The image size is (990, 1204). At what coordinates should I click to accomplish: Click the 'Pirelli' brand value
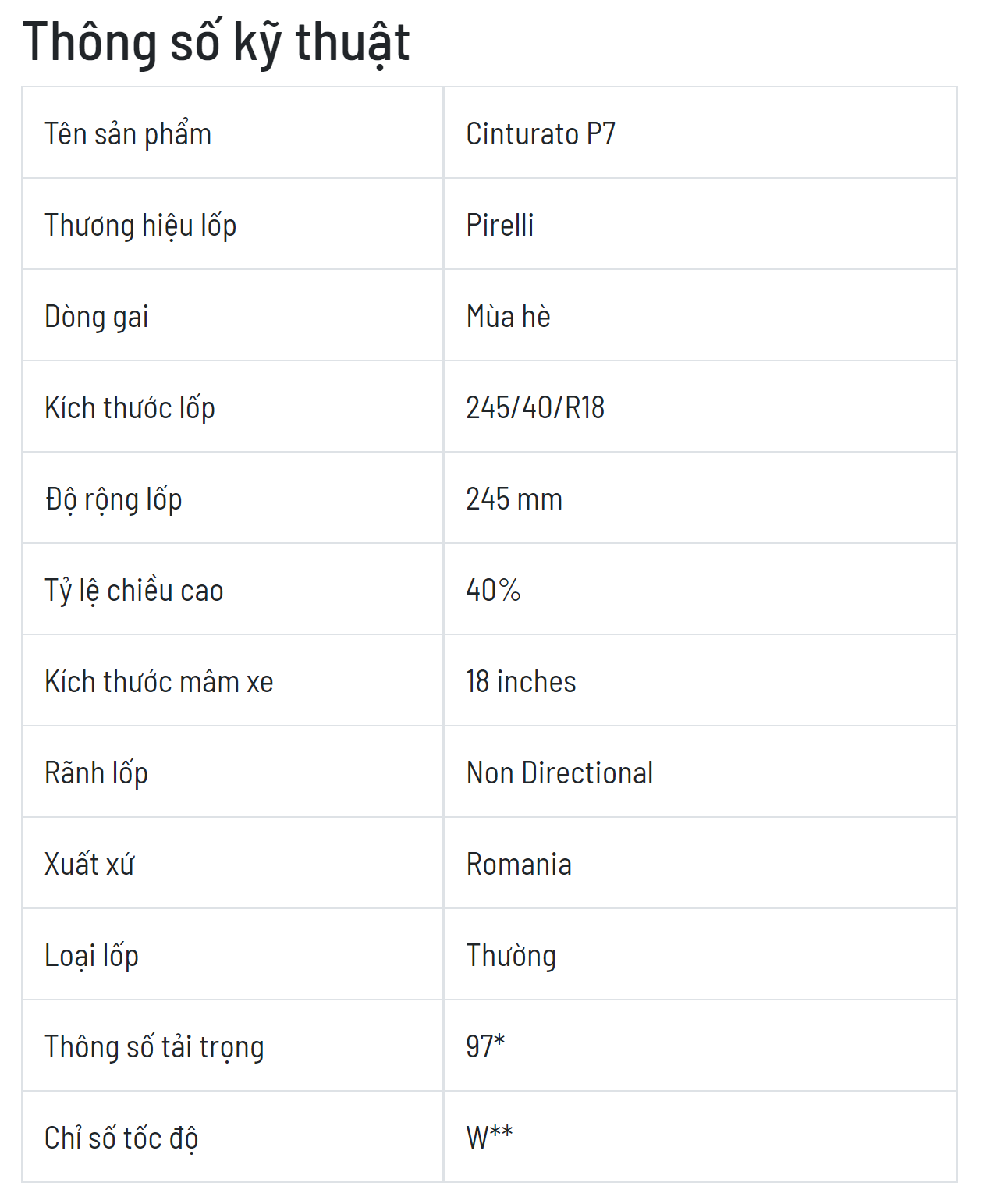click(500, 225)
